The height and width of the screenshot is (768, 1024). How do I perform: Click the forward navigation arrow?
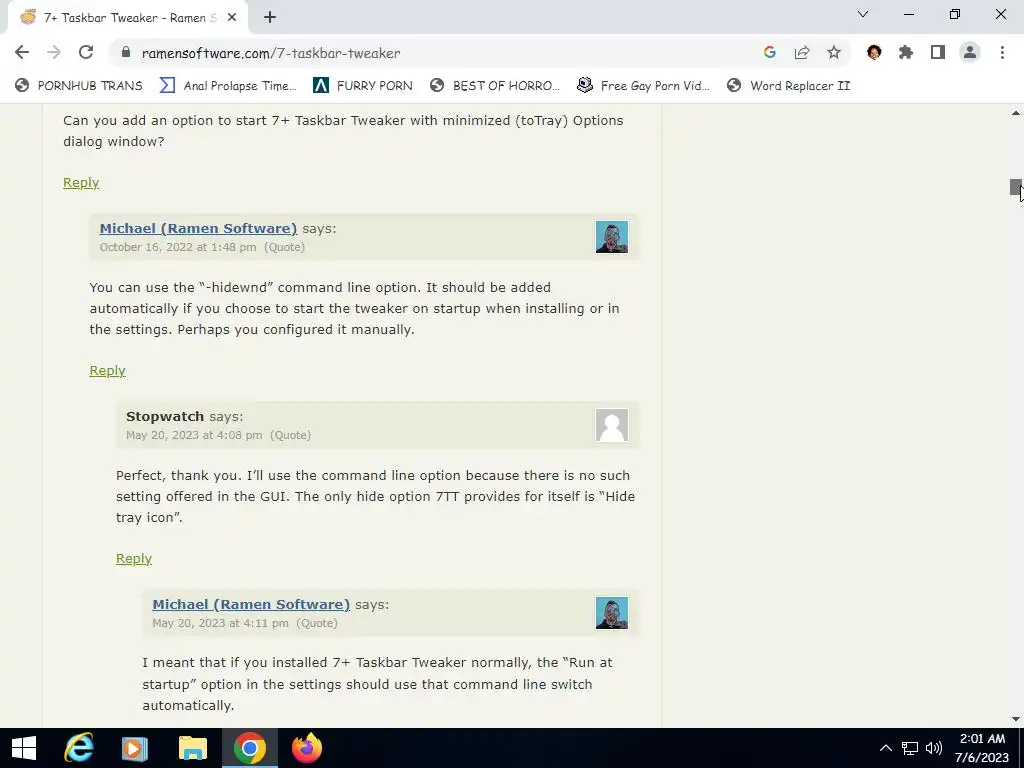click(54, 52)
